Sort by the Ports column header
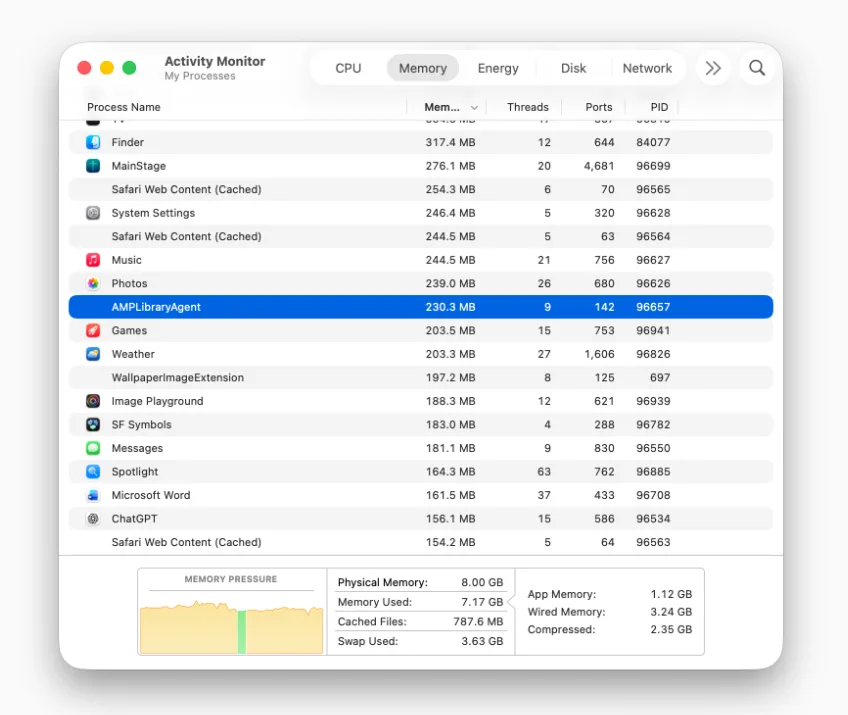This screenshot has height=715, width=848. pyautogui.click(x=599, y=107)
